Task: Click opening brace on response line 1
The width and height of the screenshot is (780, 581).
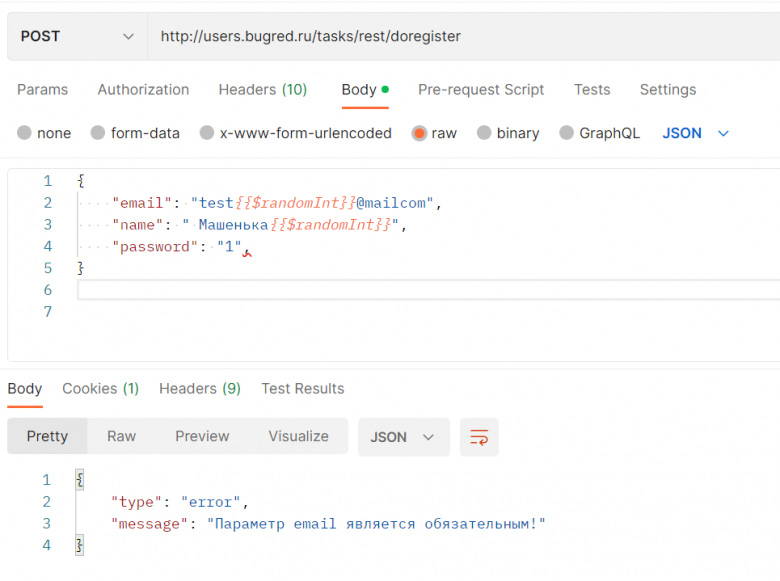Action: tap(80, 480)
